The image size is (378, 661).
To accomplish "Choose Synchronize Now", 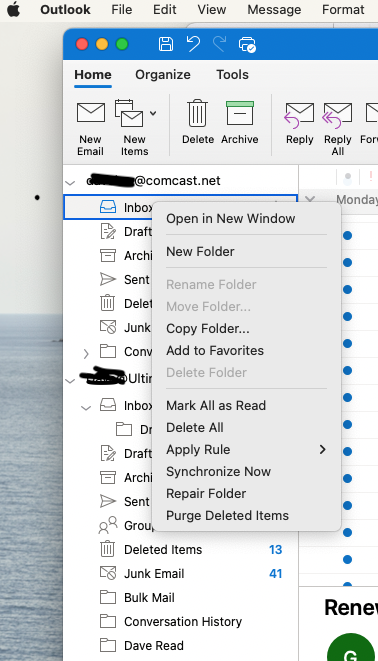I will point(218,471).
